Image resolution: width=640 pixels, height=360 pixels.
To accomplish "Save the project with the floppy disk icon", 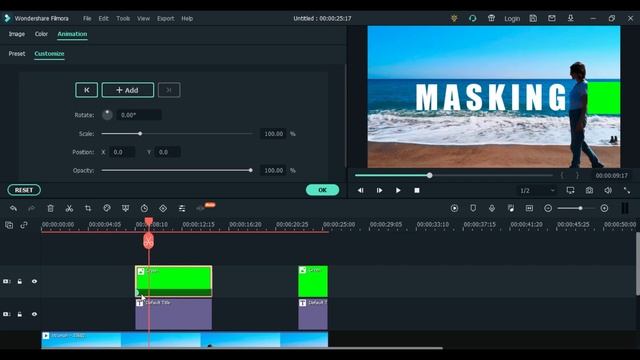I will point(533,18).
